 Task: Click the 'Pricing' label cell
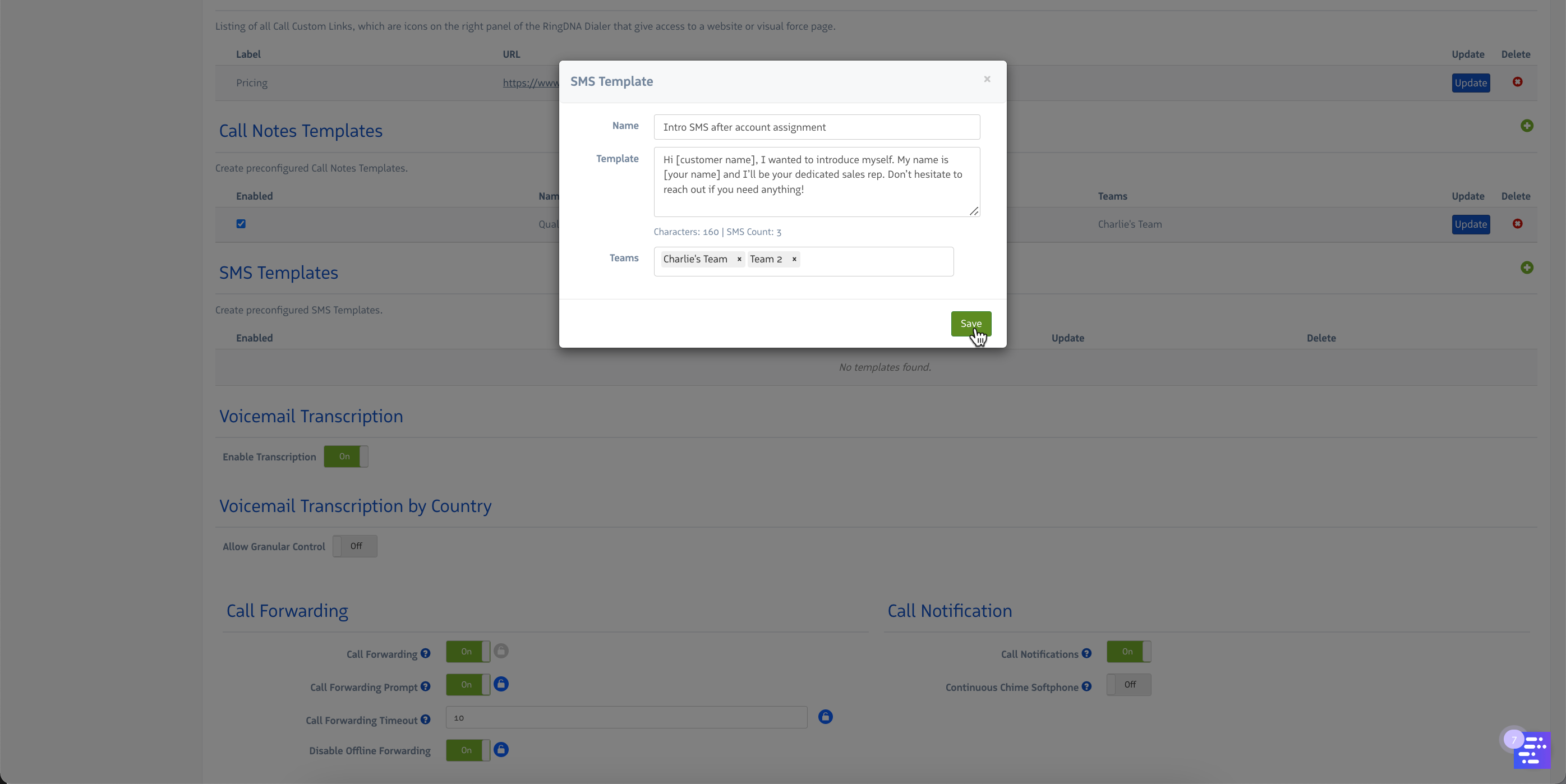[252, 82]
